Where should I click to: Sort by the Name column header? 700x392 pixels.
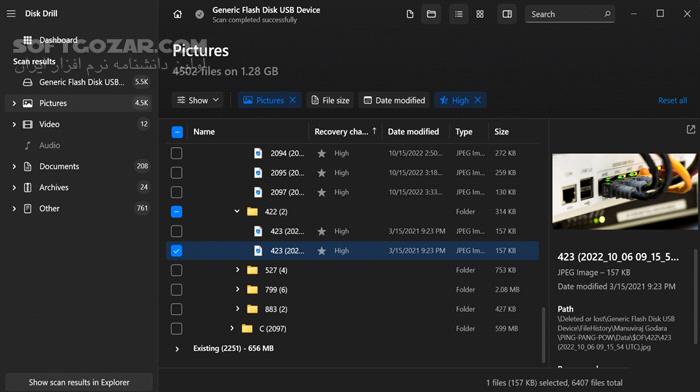[x=204, y=132]
